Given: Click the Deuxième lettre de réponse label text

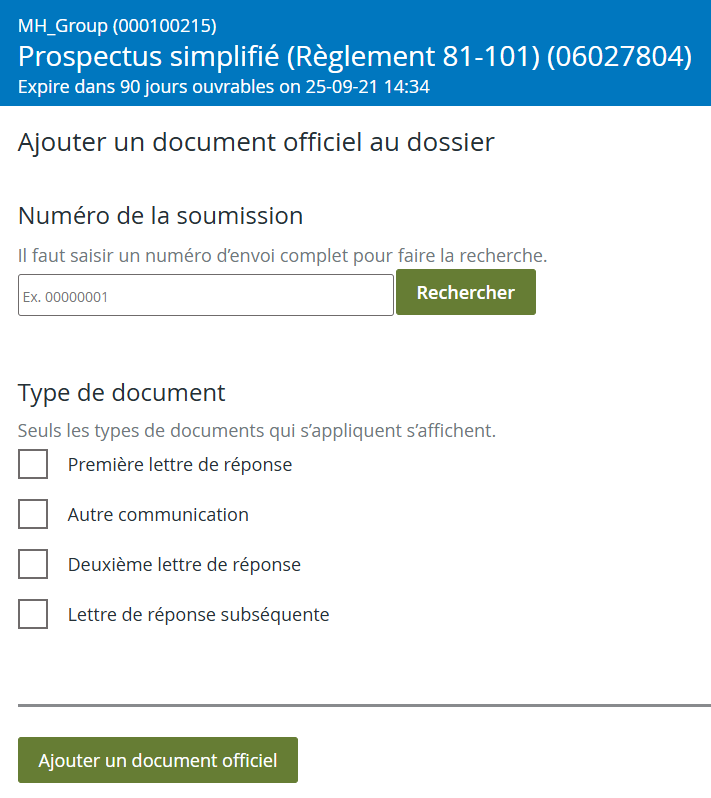Looking at the screenshot, I should pyautogui.click(x=184, y=565).
